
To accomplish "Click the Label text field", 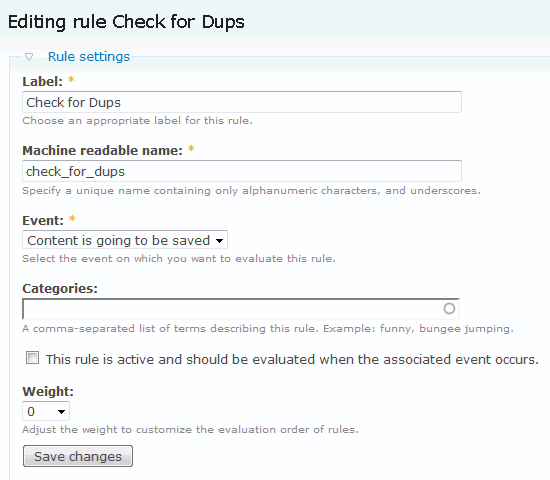I will 242,102.
